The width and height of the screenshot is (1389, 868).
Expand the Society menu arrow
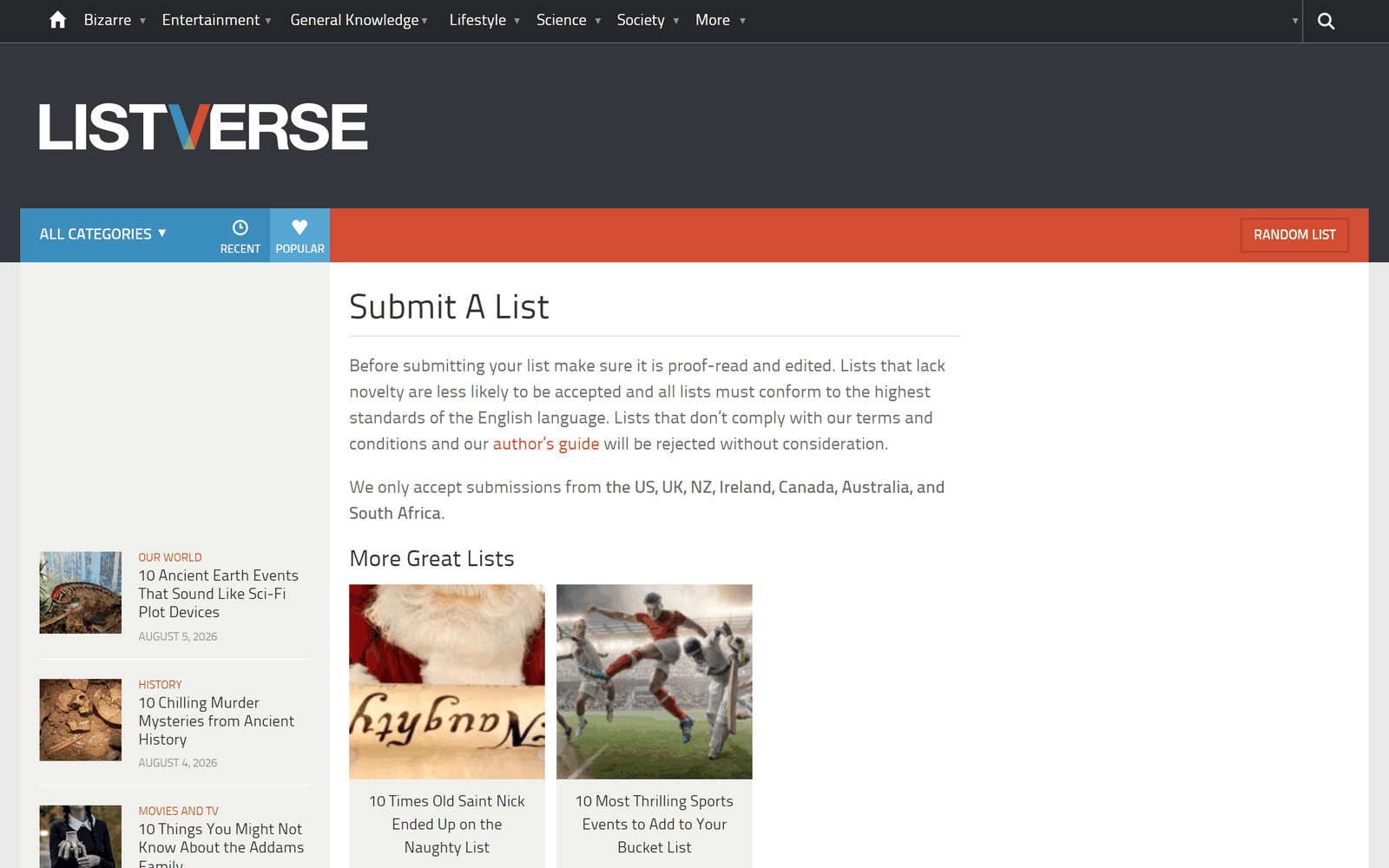click(x=676, y=21)
